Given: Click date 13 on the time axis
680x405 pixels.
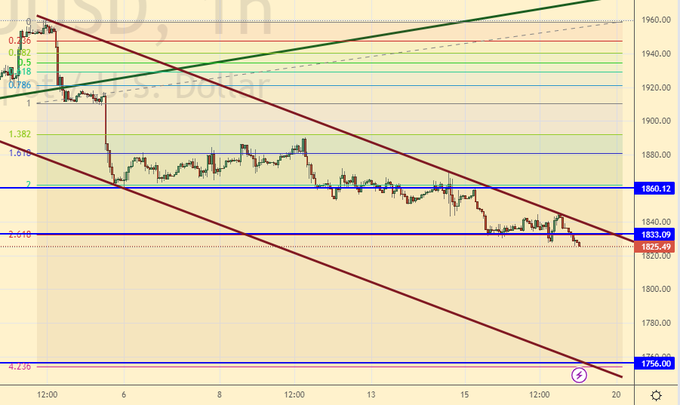Looking at the screenshot, I should point(369,395).
